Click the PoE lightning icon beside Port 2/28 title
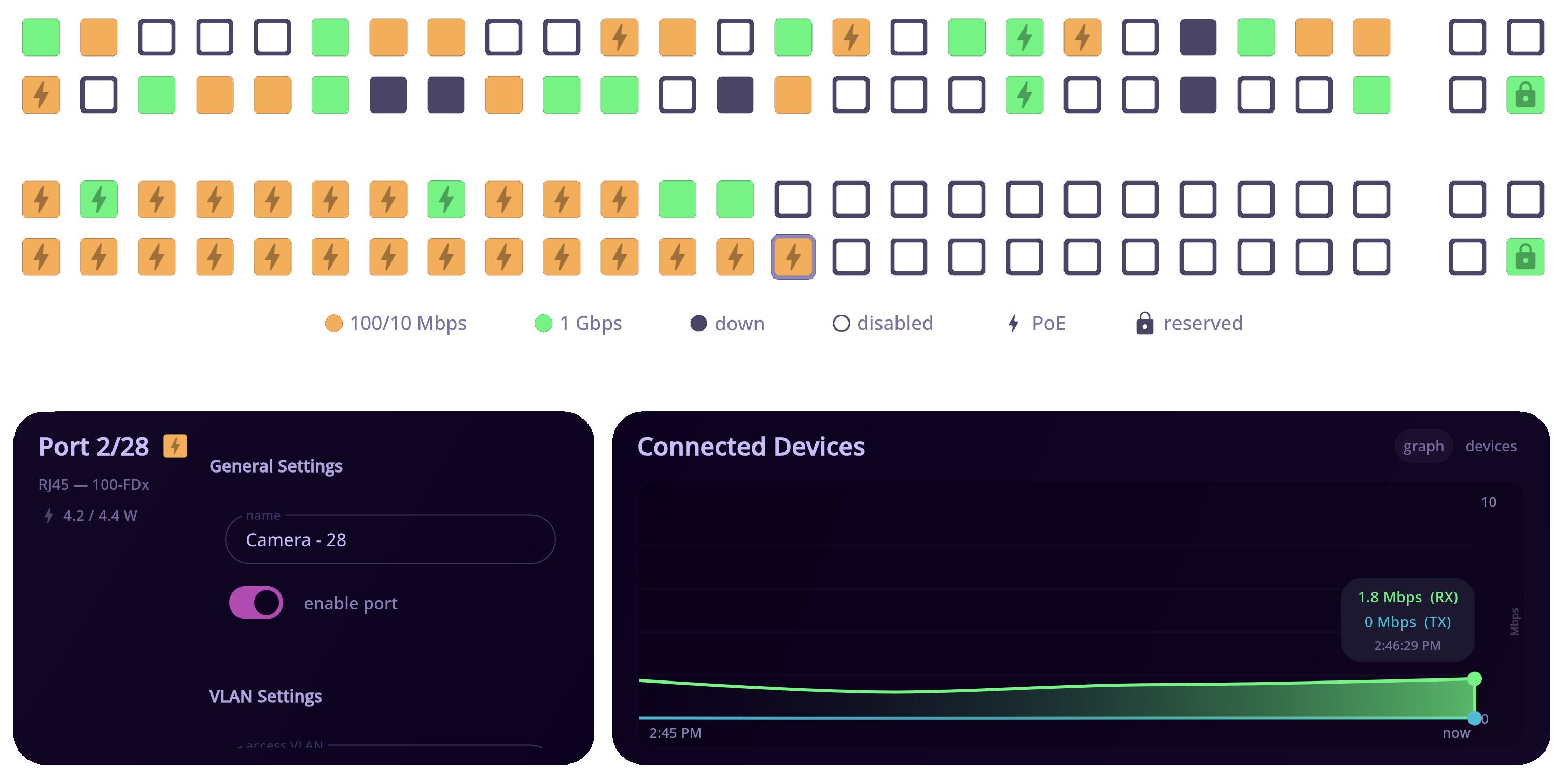1568x778 pixels. [175, 446]
